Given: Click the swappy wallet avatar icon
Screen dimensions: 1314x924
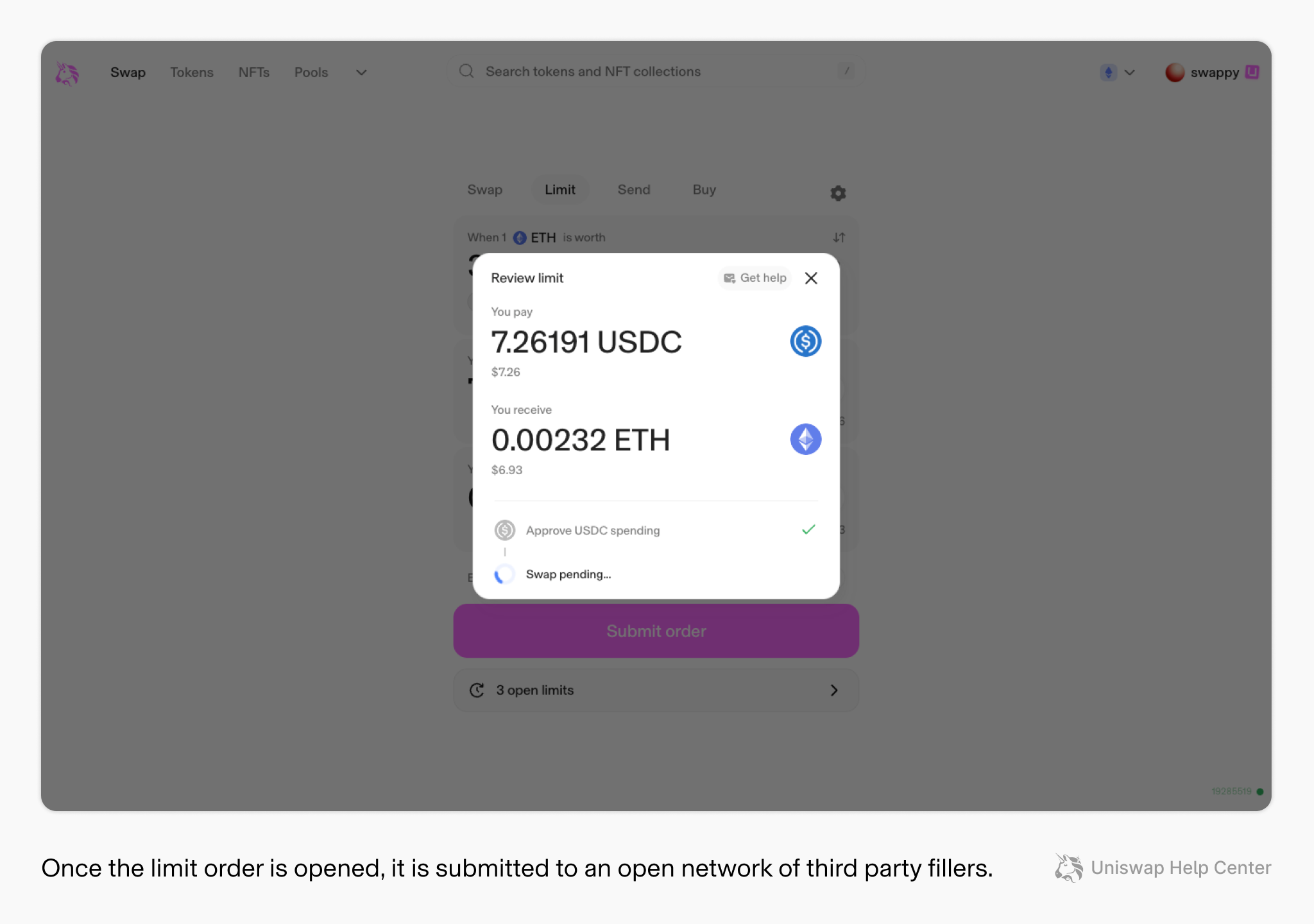Looking at the screenshot, I should [1175, 73].
